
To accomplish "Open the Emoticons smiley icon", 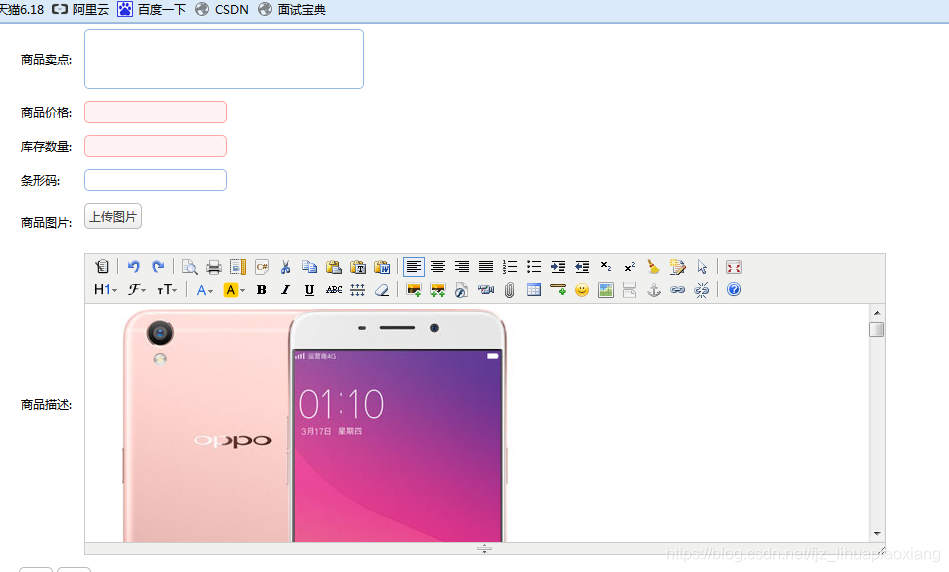I will (582, 289).
